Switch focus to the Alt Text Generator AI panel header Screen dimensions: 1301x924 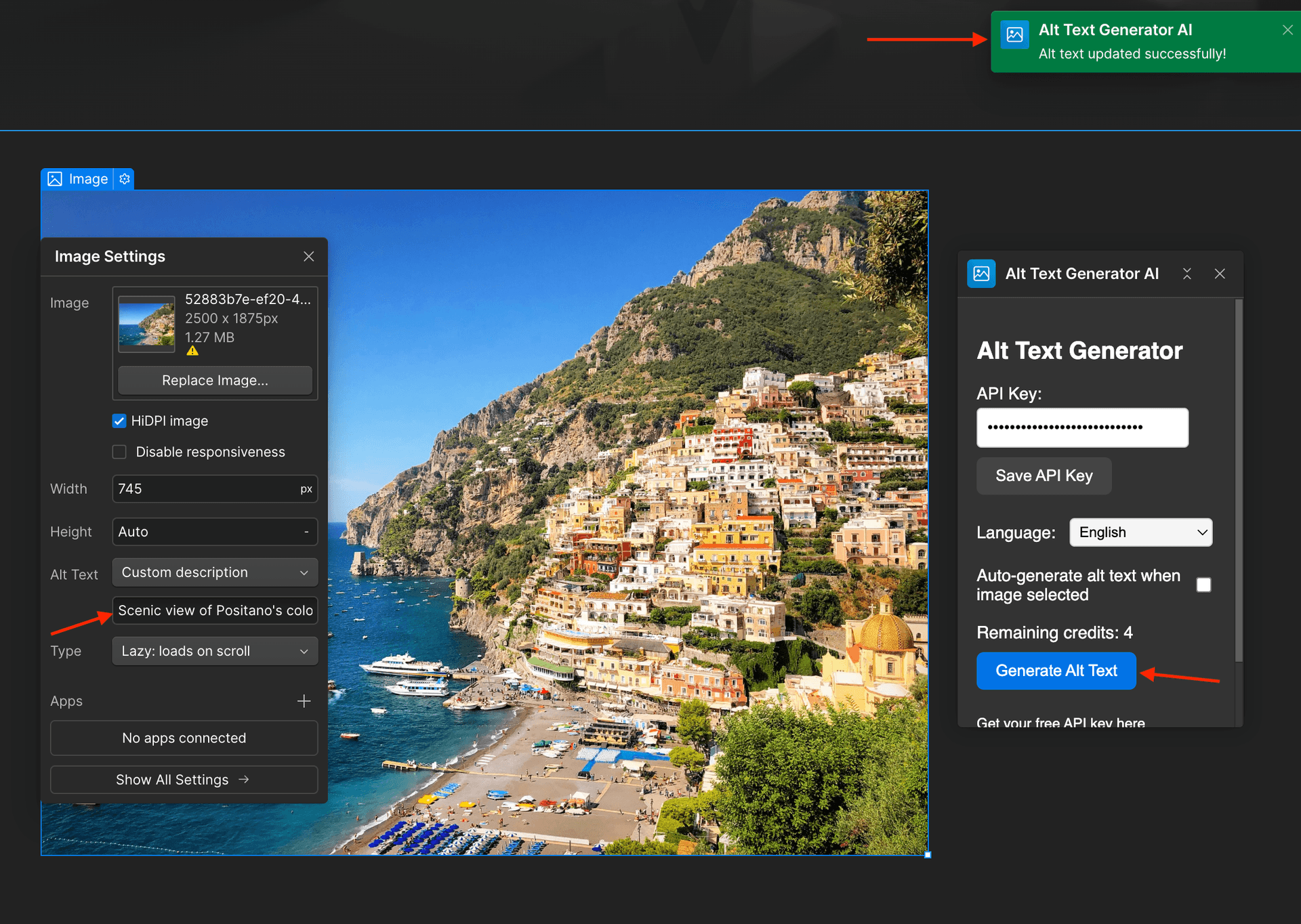point(1081,273)
